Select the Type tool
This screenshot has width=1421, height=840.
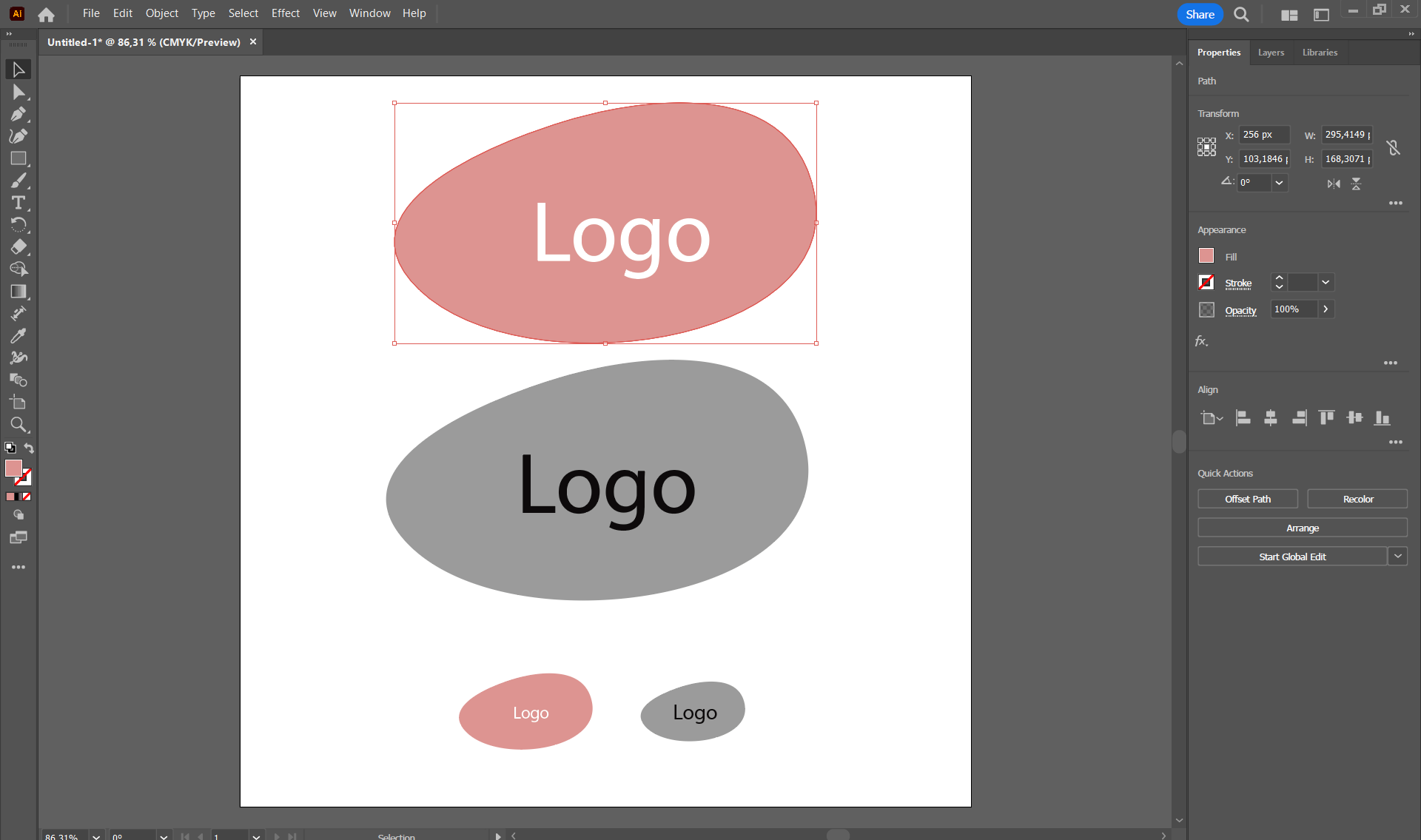[18, 203]
